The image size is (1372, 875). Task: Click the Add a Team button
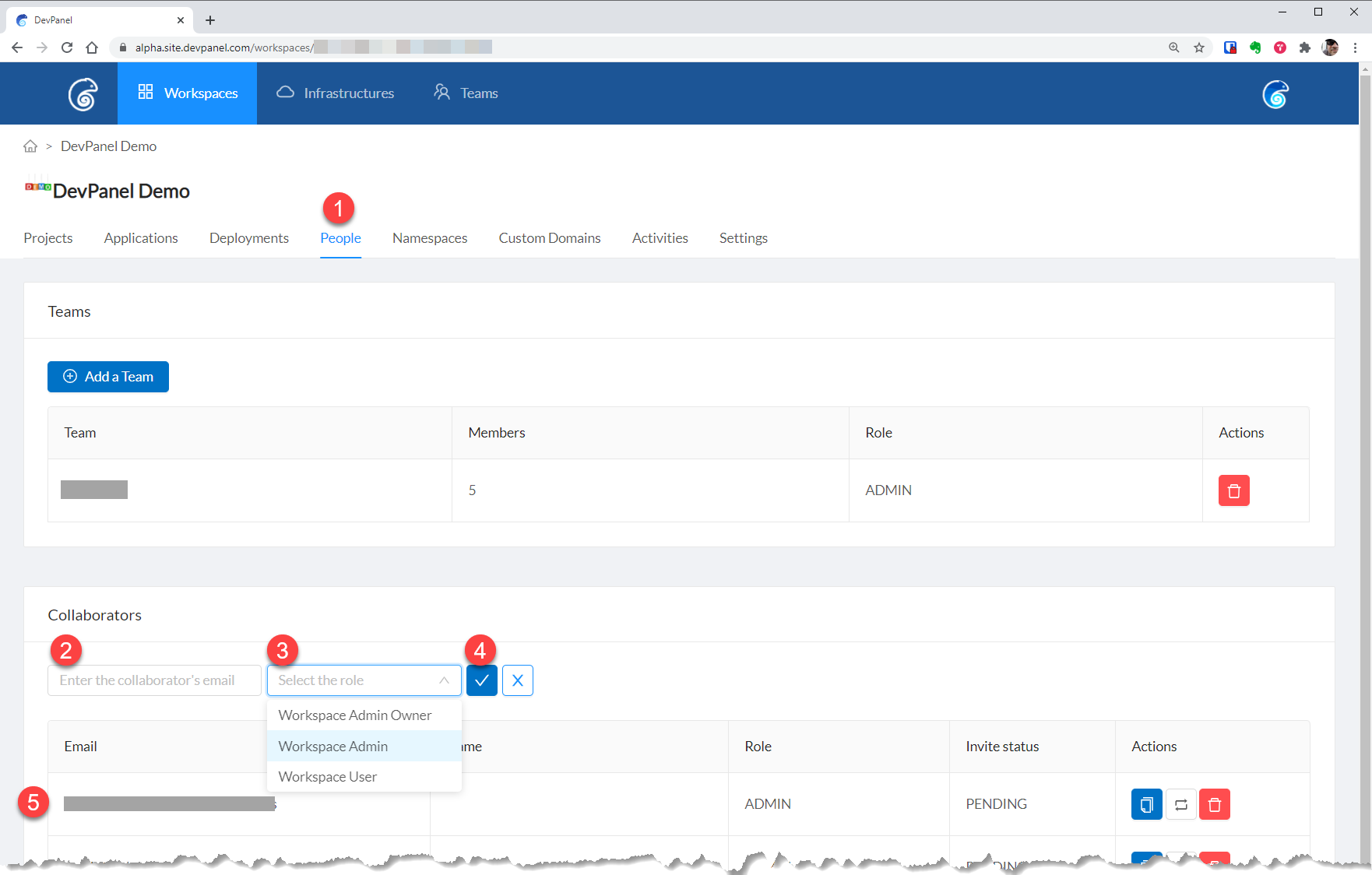108,377
